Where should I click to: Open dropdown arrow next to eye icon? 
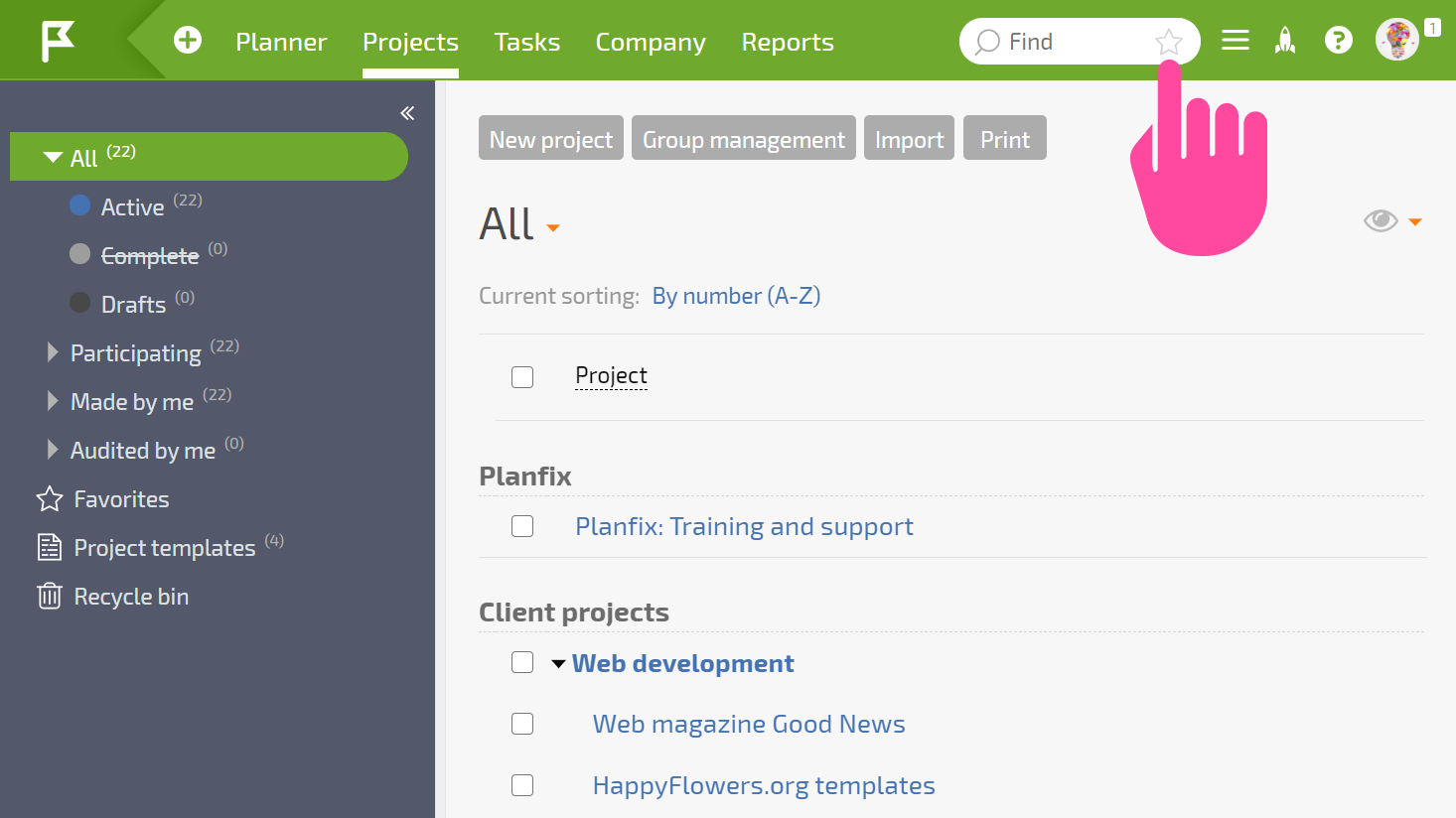(1415, 222)
